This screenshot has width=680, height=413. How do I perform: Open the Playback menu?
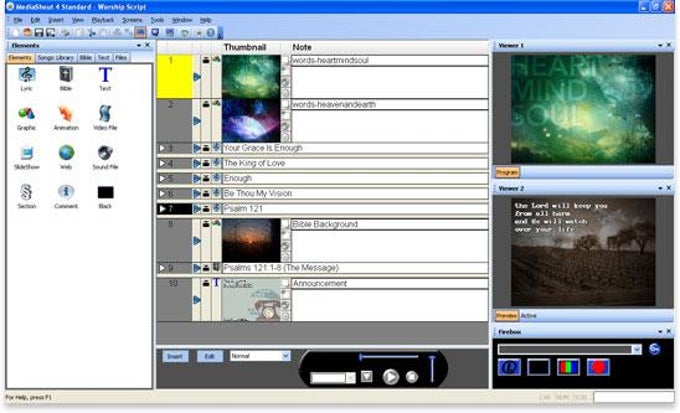coord(102,19)
